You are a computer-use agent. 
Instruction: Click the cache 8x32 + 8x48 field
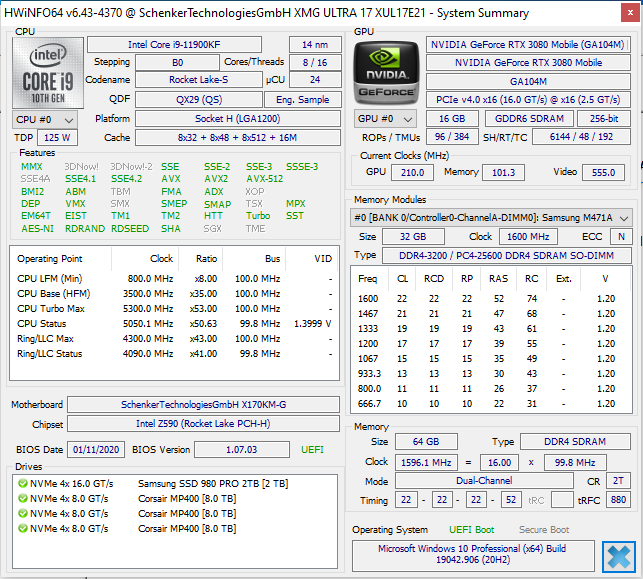(238, 137)
